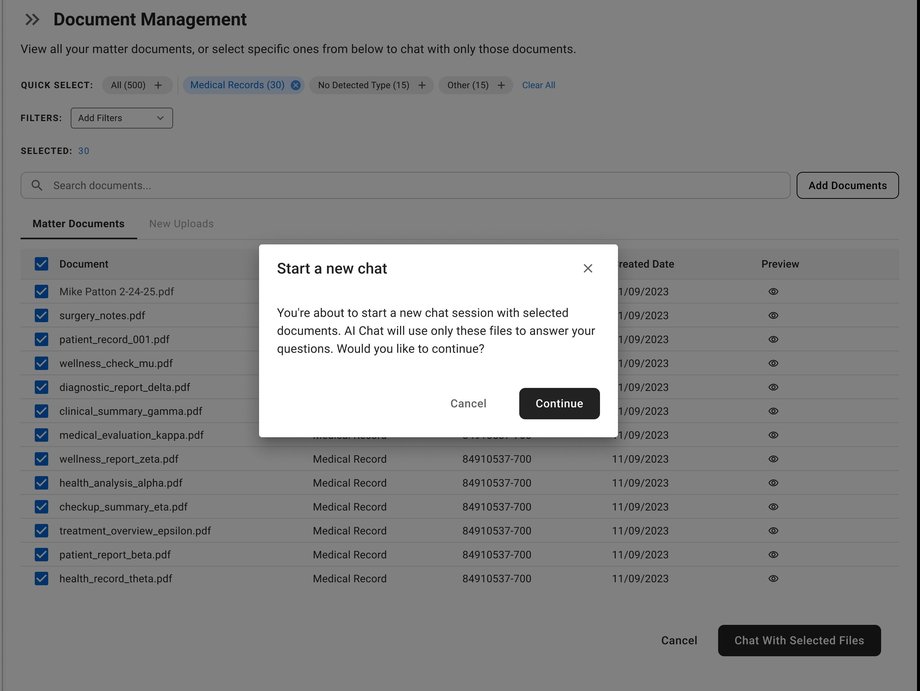Confirm with the Continue button
The width and height of the screenshot is (920, 691).
(559, 404)
